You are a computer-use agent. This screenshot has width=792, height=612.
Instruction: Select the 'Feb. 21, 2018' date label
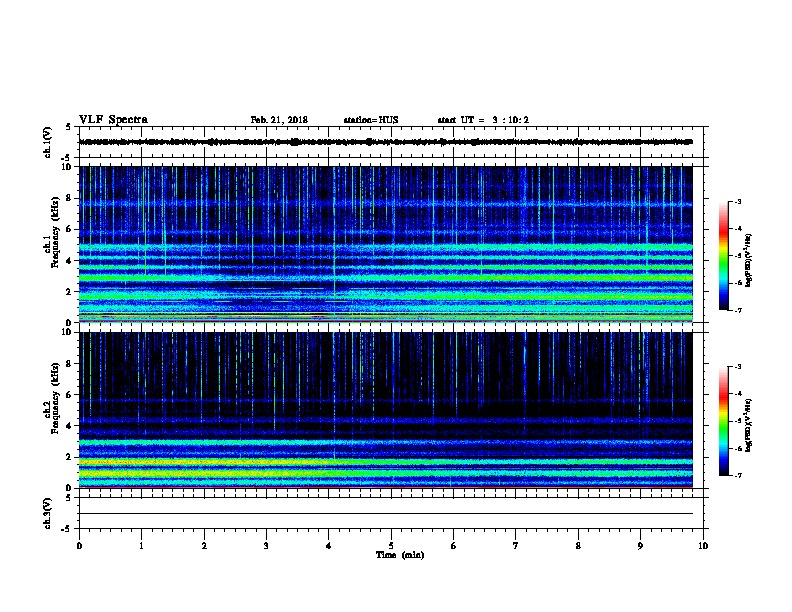(x=279, y=120)
